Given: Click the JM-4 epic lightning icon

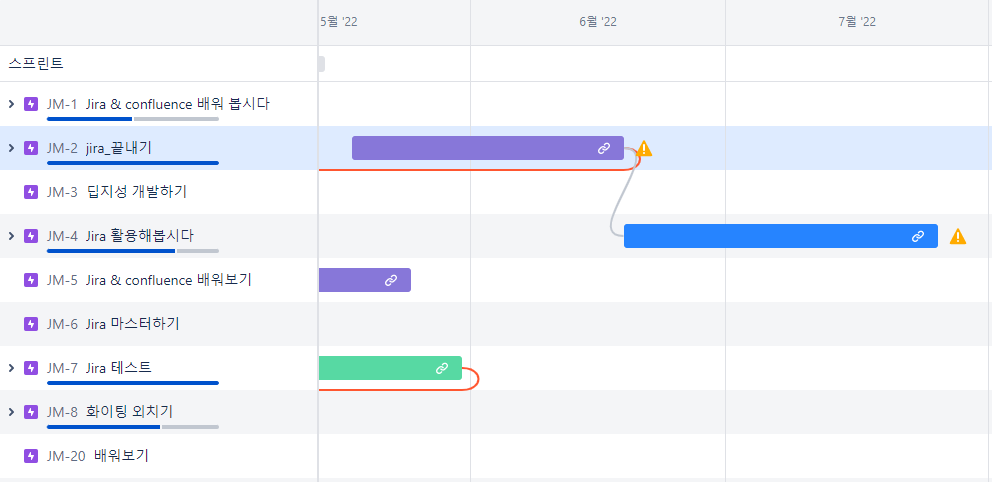Looking at the screenshot, I should click(x=31, y=236).
